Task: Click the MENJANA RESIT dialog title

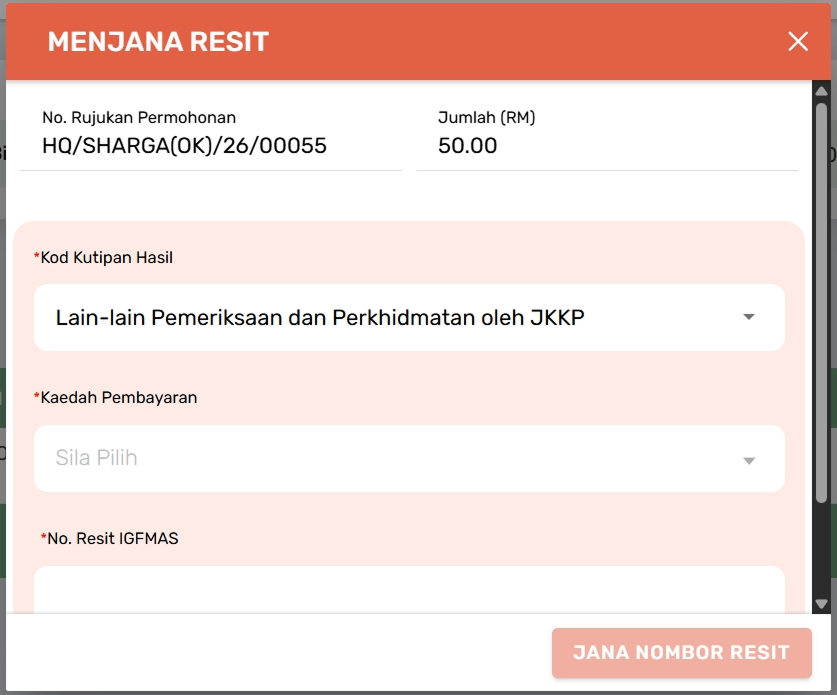Action: [158, 42]
